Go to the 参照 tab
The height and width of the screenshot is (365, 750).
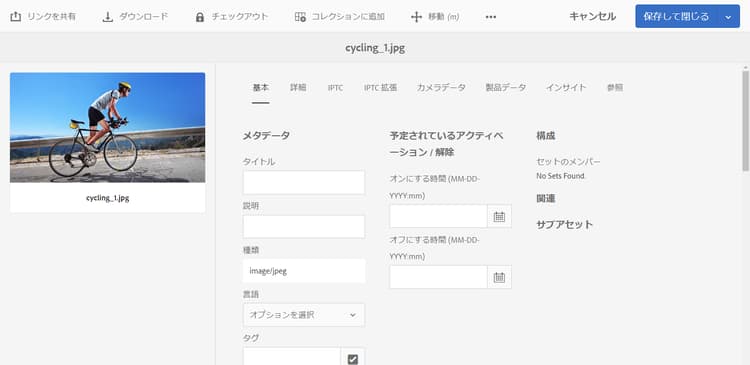click(615, 88)
